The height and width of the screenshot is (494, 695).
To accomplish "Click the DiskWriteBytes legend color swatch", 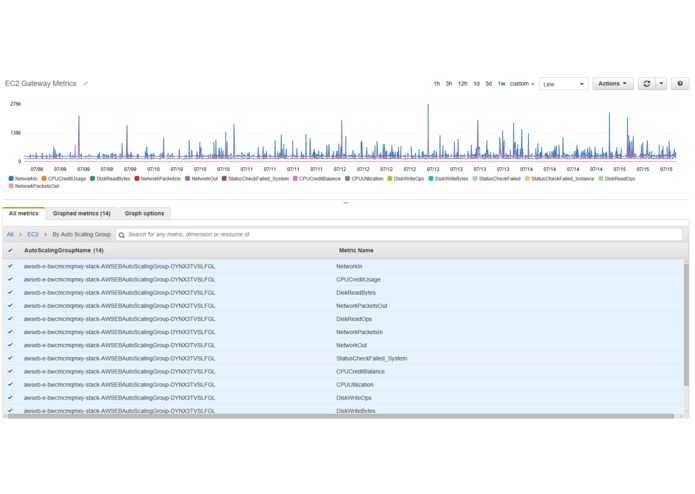I will coord(431,179).
